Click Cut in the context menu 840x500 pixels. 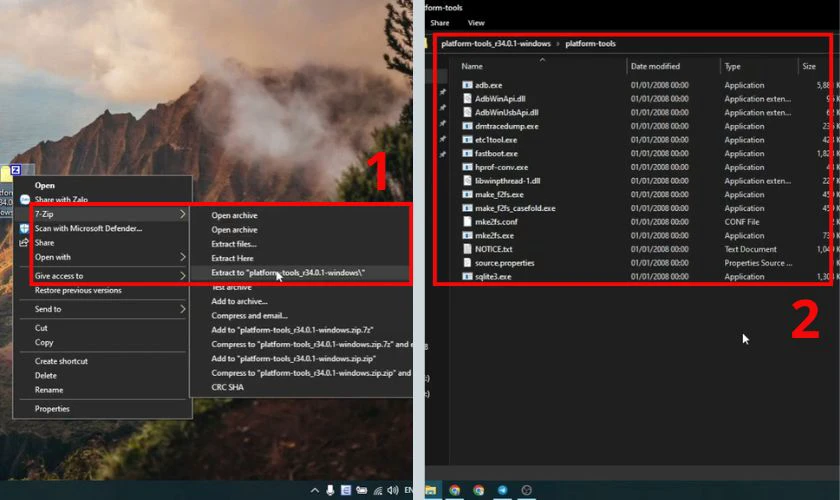41,328
